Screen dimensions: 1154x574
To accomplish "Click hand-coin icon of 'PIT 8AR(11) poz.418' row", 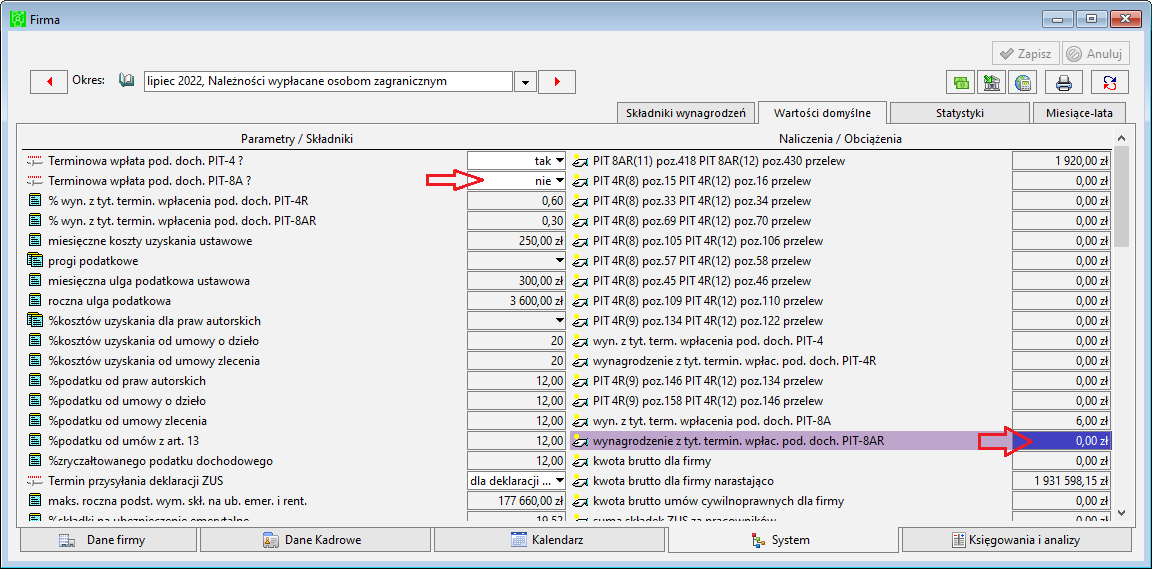I will click(x=581, y=160).
